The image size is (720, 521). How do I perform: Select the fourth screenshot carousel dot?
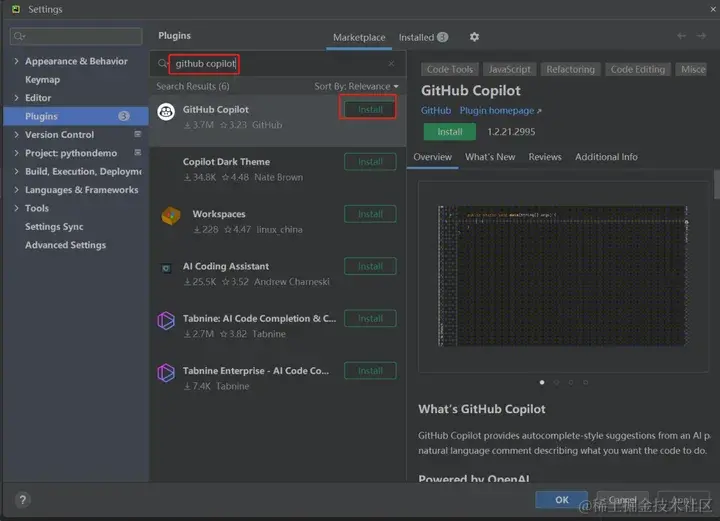point(585,382)
